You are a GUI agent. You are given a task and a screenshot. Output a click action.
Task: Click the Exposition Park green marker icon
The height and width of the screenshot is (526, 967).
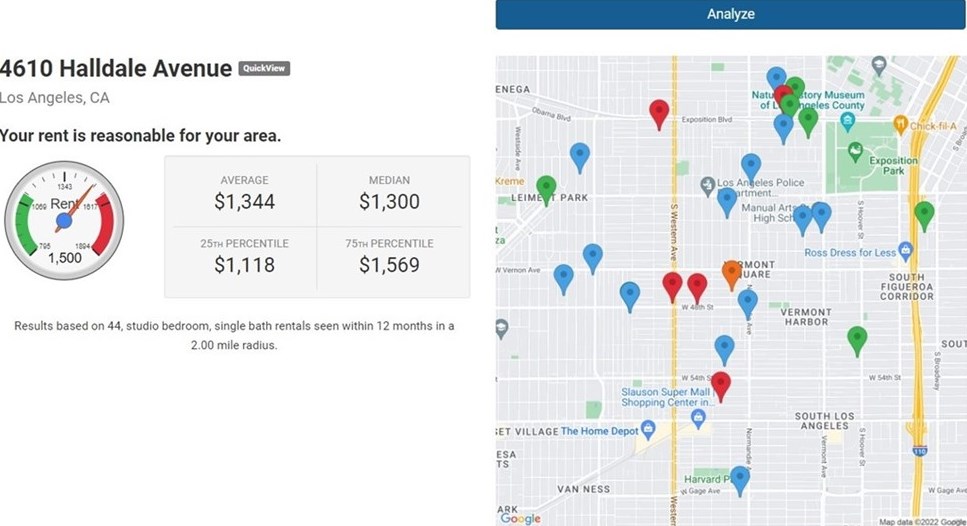pos(855,152)
